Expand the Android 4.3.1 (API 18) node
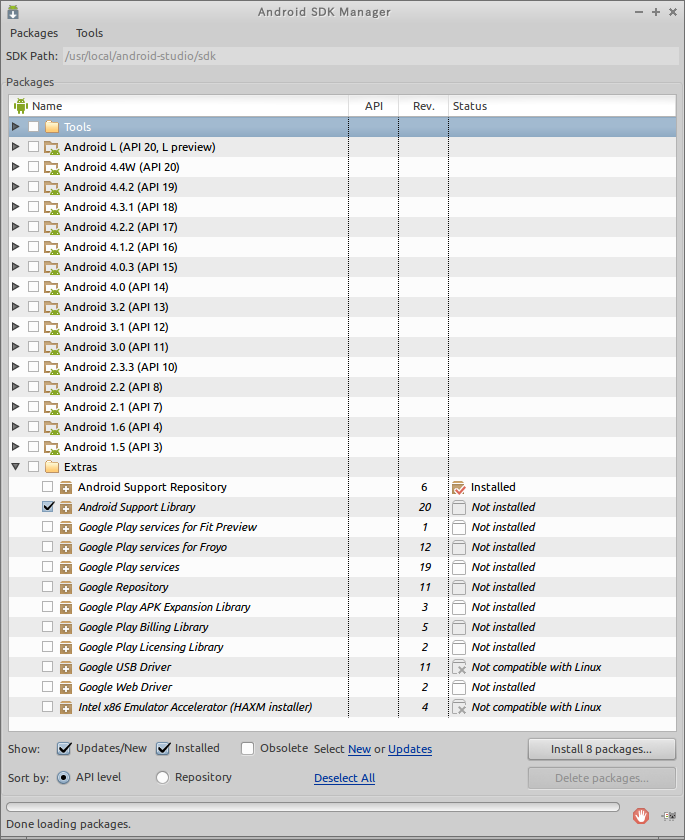 click(x=16, y=206)
